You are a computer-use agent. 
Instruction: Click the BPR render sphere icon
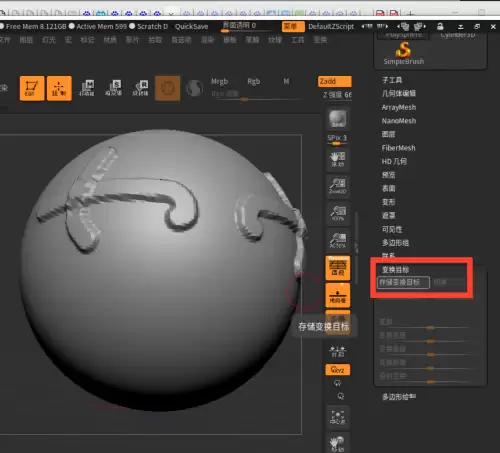338,119
